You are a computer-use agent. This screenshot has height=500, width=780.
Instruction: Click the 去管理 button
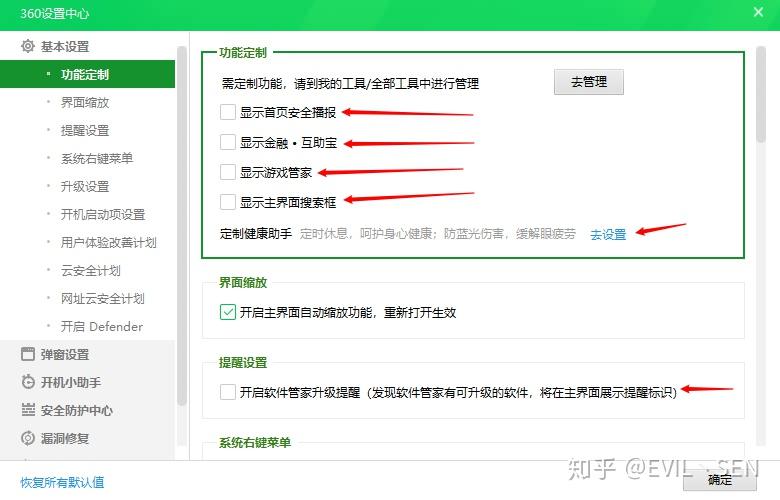pos(588,82)
